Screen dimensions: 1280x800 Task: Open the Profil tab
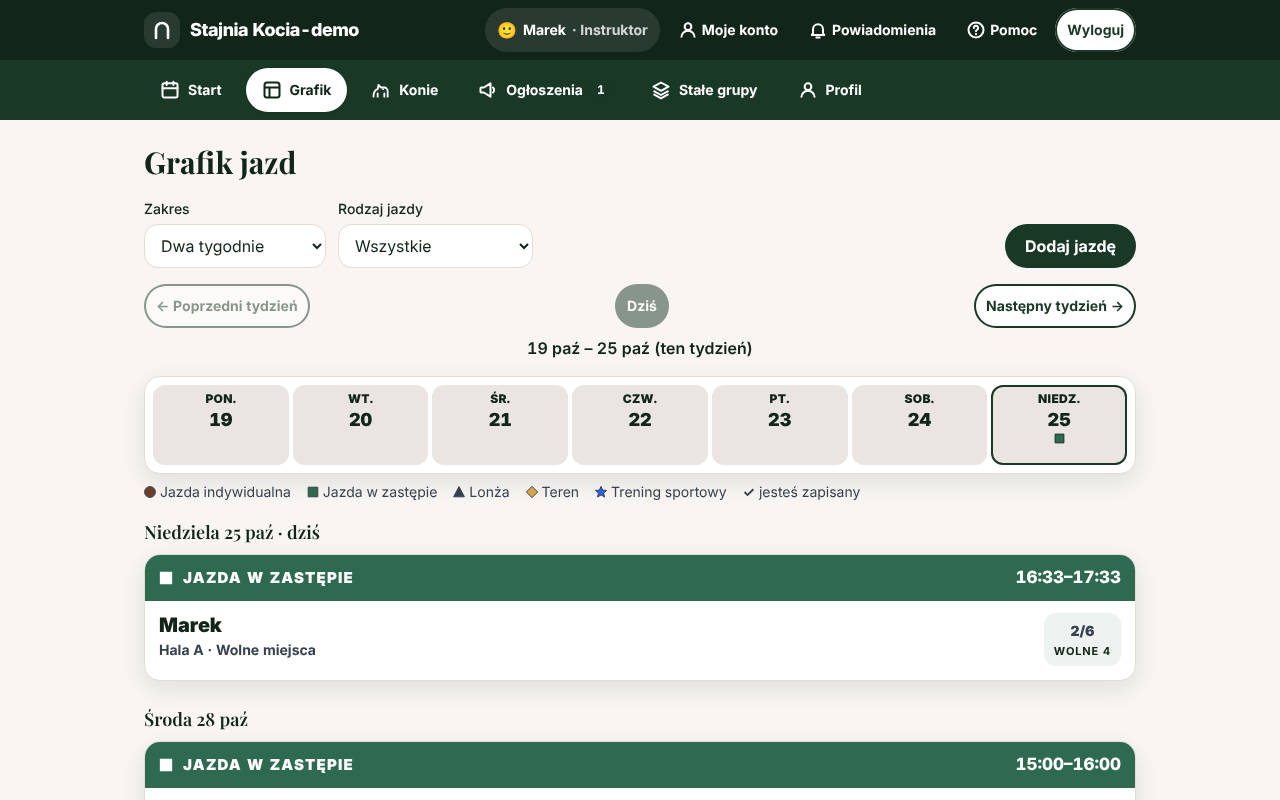830,90
